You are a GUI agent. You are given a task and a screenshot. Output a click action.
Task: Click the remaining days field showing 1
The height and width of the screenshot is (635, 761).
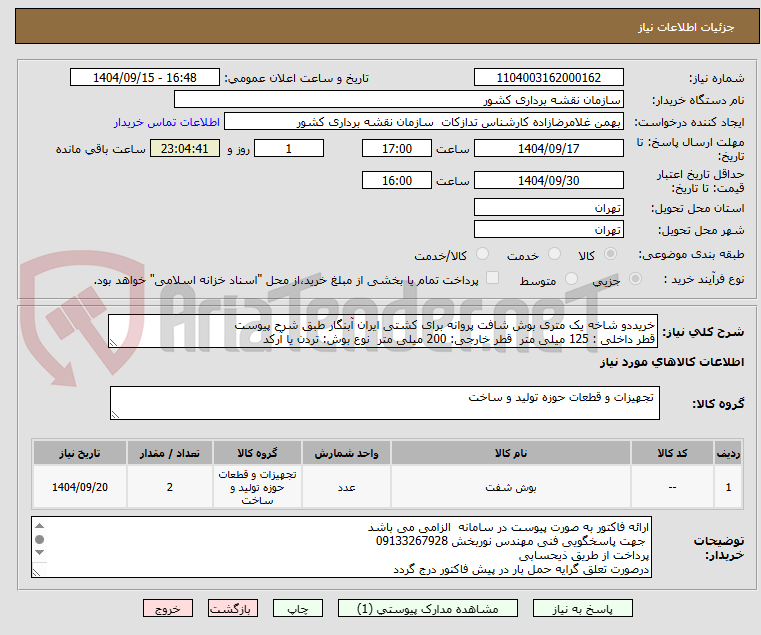point(289,148)
